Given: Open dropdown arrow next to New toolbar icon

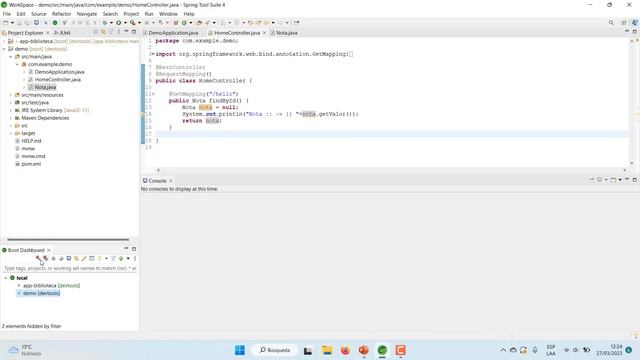Looking at the screenshot, I should click(12, 23).
